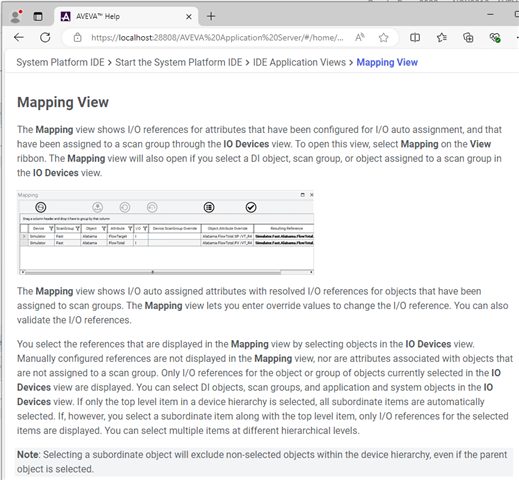Click the FlowTarget attribute cell
Viewport: 519px width, 480px height.
pyautogui.click(x=120, y=236)
